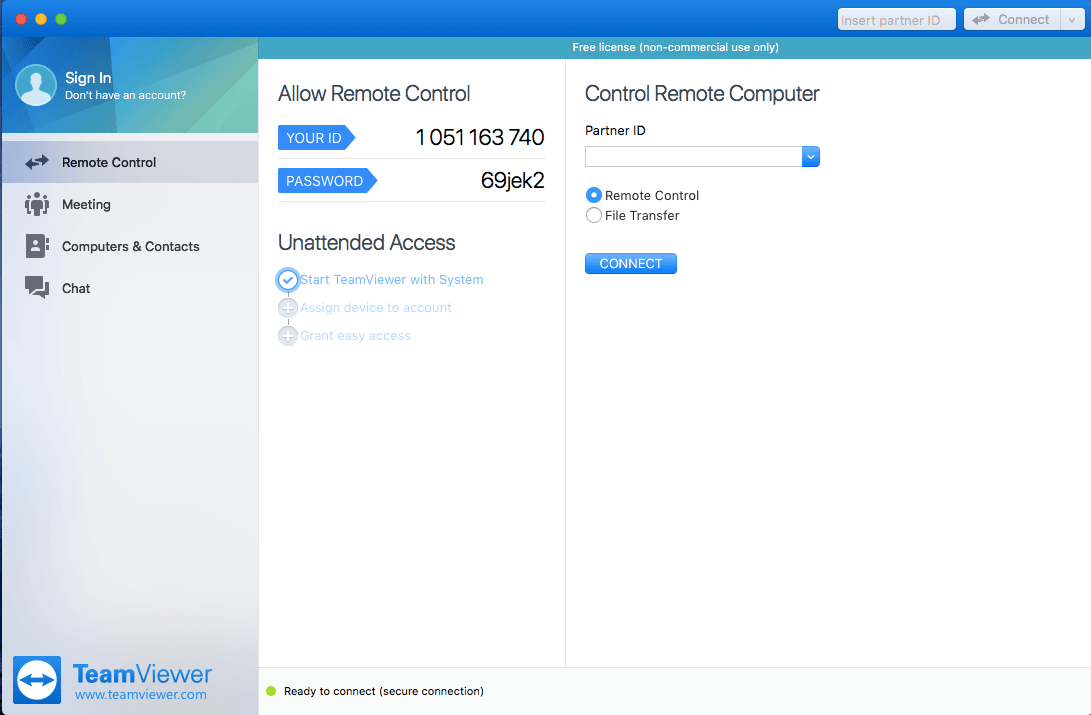Click the plus icon beside Grant easy access

[x=288, y=336]
